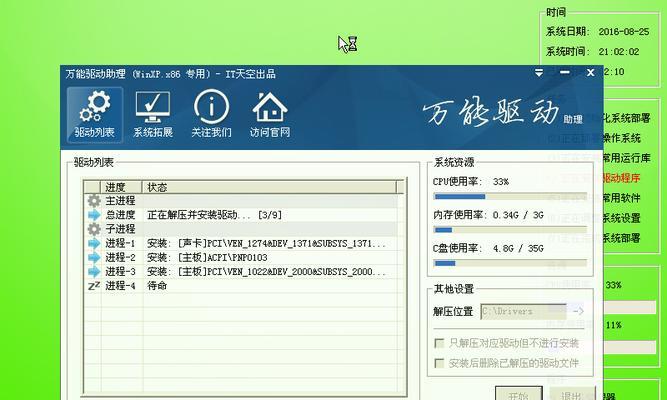Select the ACPI\PNP0103 motherboard install entry

coord(207,257)
